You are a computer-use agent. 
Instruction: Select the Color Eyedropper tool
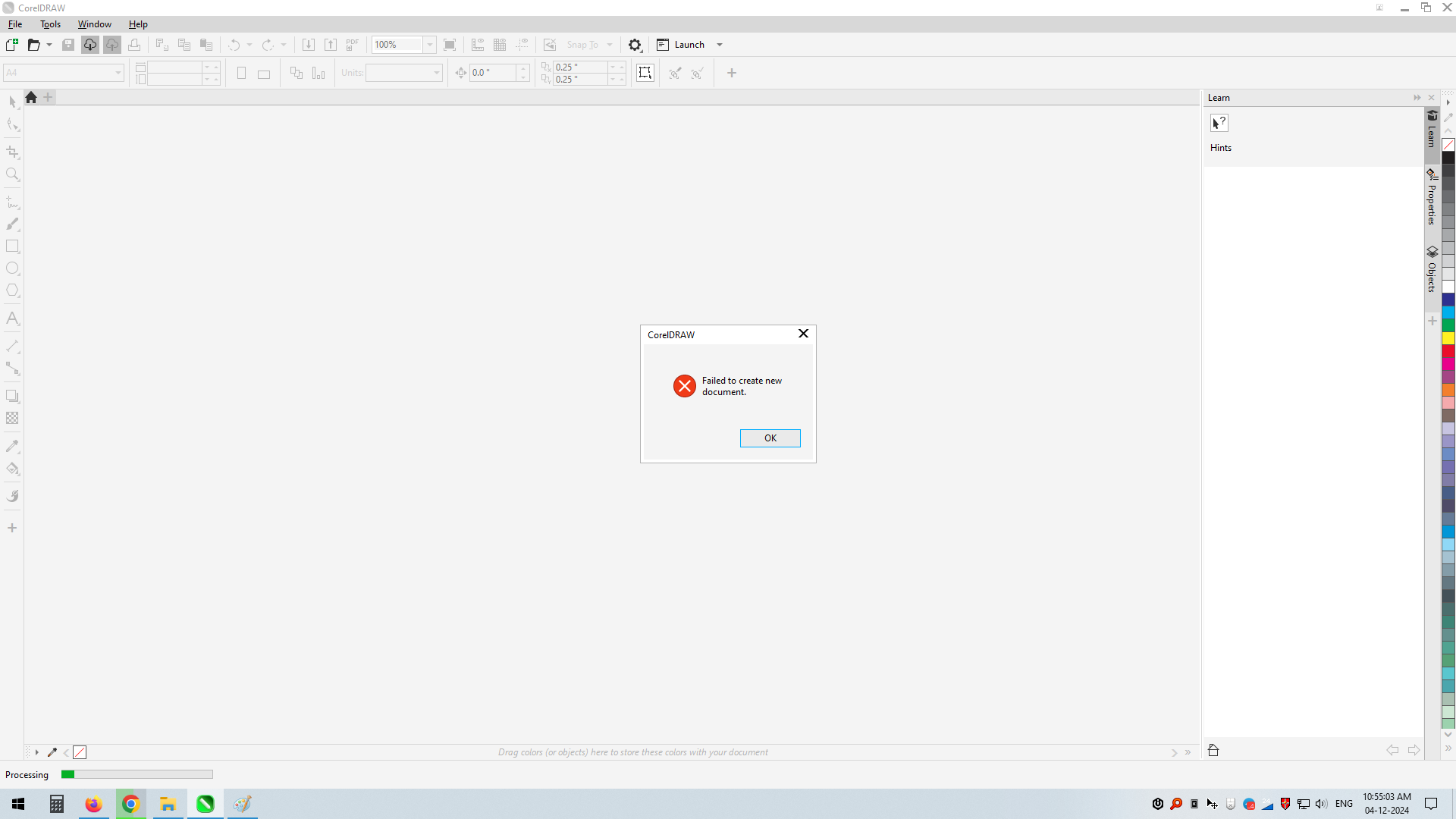point(13,446)
